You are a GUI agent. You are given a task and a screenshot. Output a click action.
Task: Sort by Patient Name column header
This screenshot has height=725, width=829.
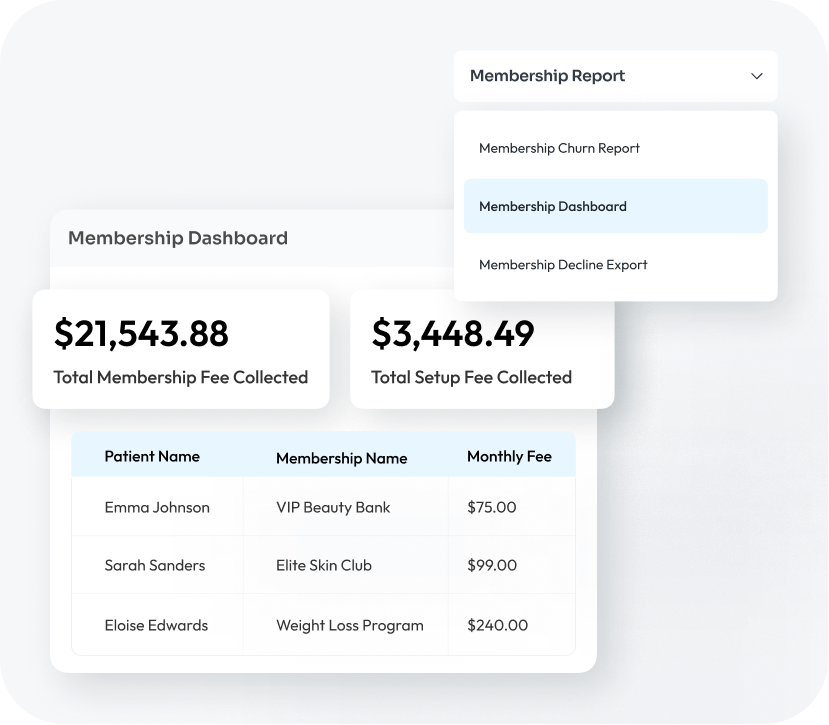pyautogui.click(x=152, y=456)
